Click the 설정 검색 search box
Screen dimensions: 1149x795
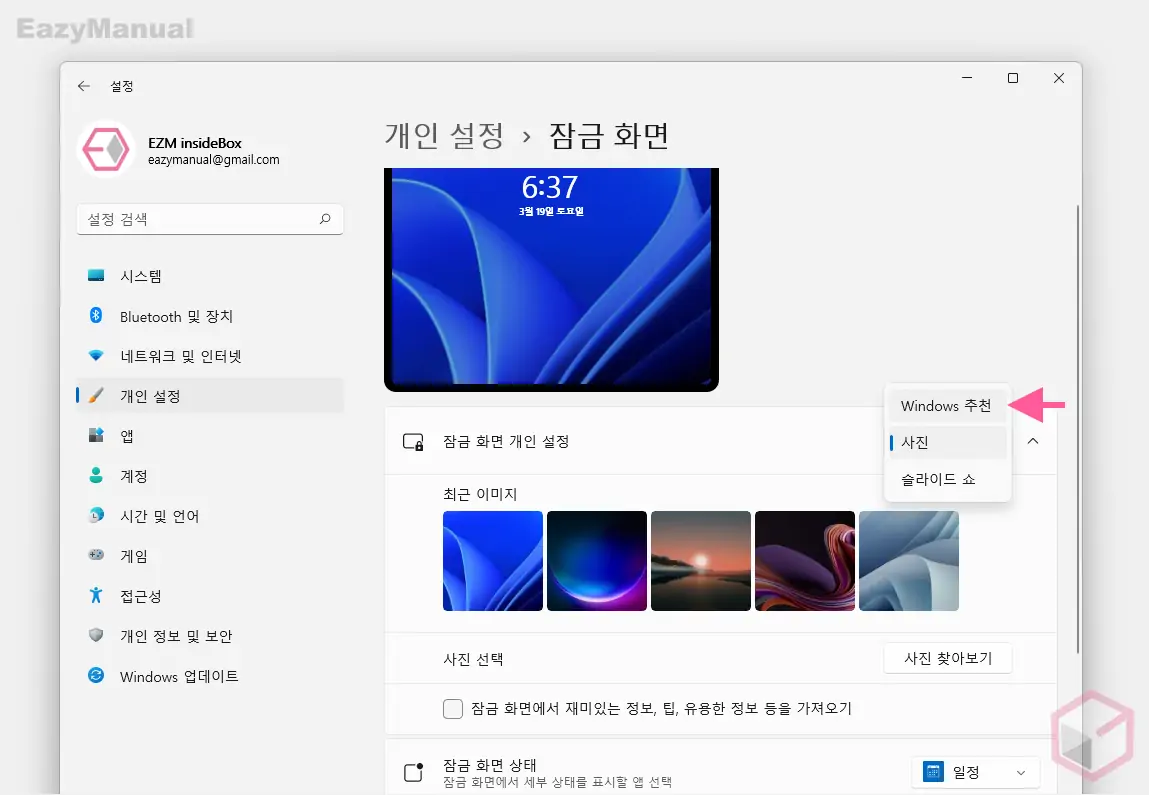coord(210,219)
